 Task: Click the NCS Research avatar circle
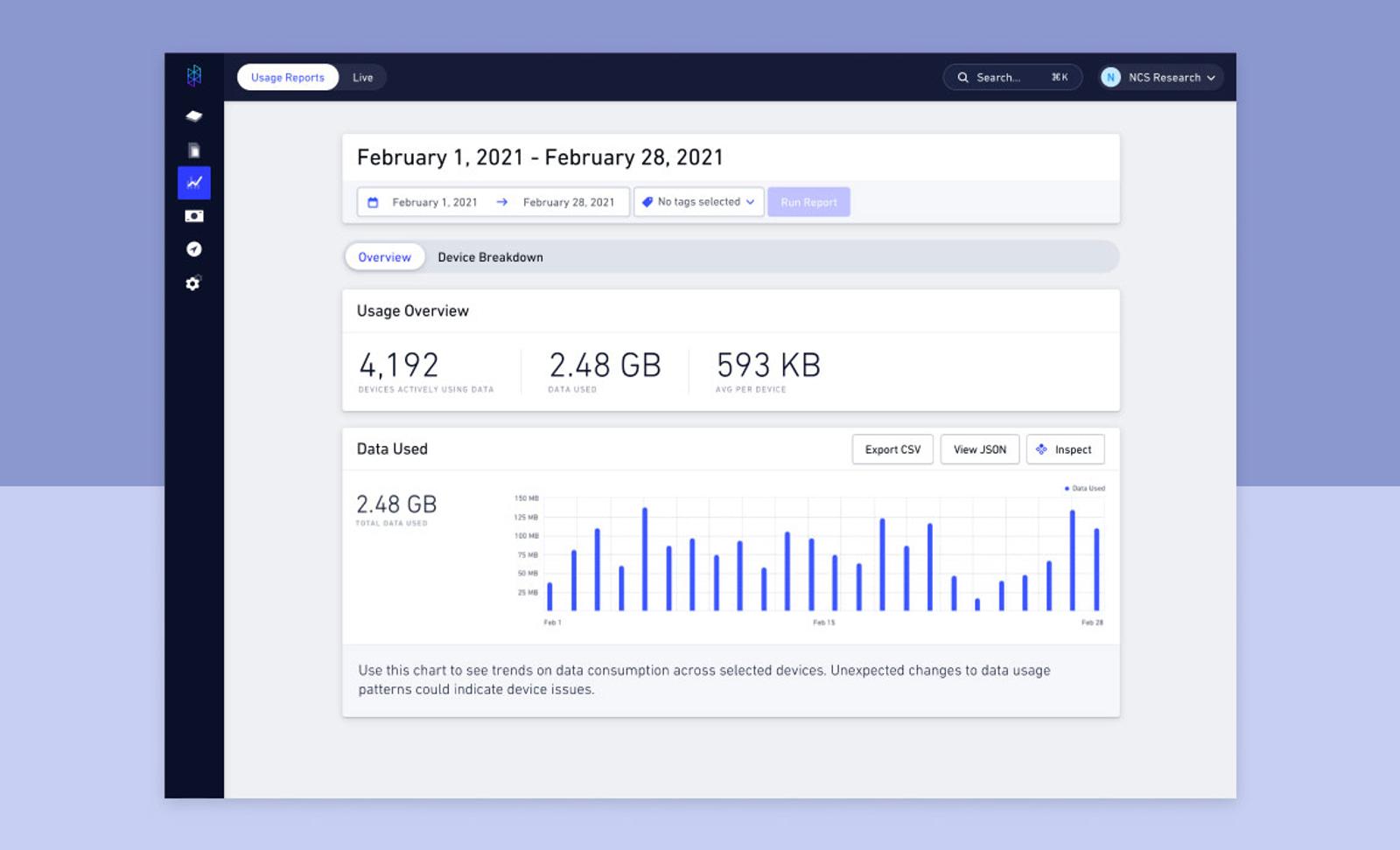1110,77
